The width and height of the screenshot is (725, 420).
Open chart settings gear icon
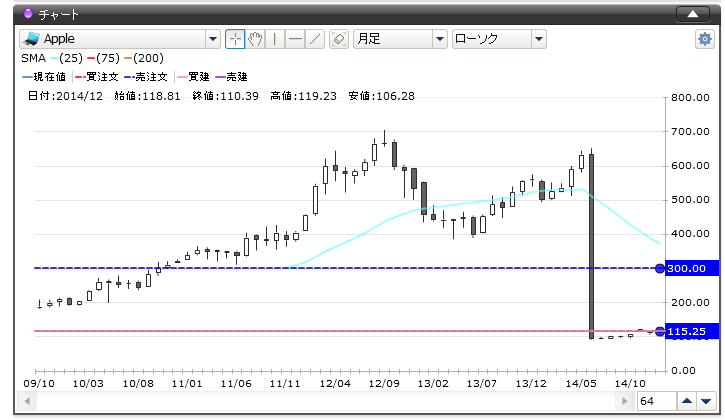(705, 39)
